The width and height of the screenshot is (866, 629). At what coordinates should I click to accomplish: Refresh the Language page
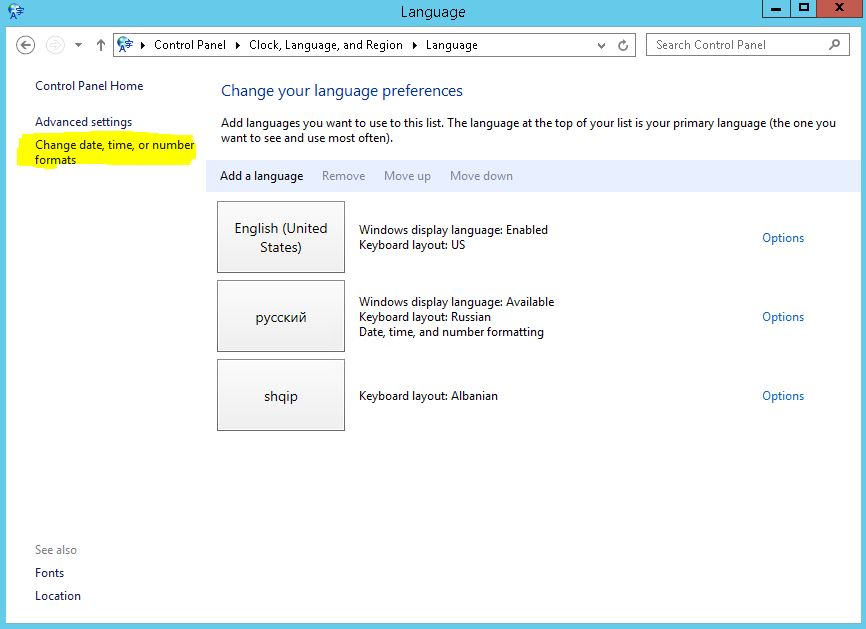[623, 45]
